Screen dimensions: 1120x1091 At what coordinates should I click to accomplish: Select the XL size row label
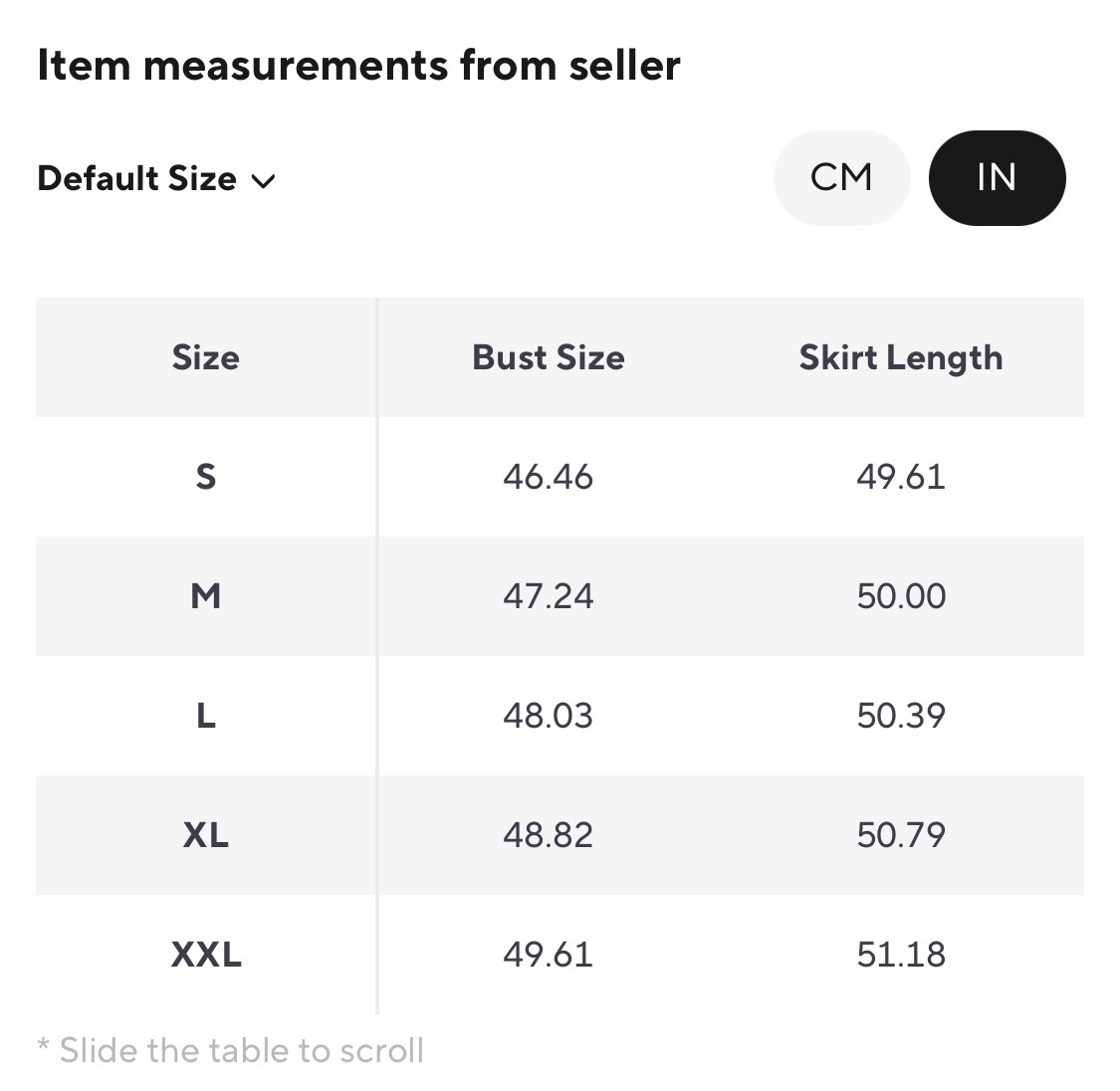click(205, 835)
